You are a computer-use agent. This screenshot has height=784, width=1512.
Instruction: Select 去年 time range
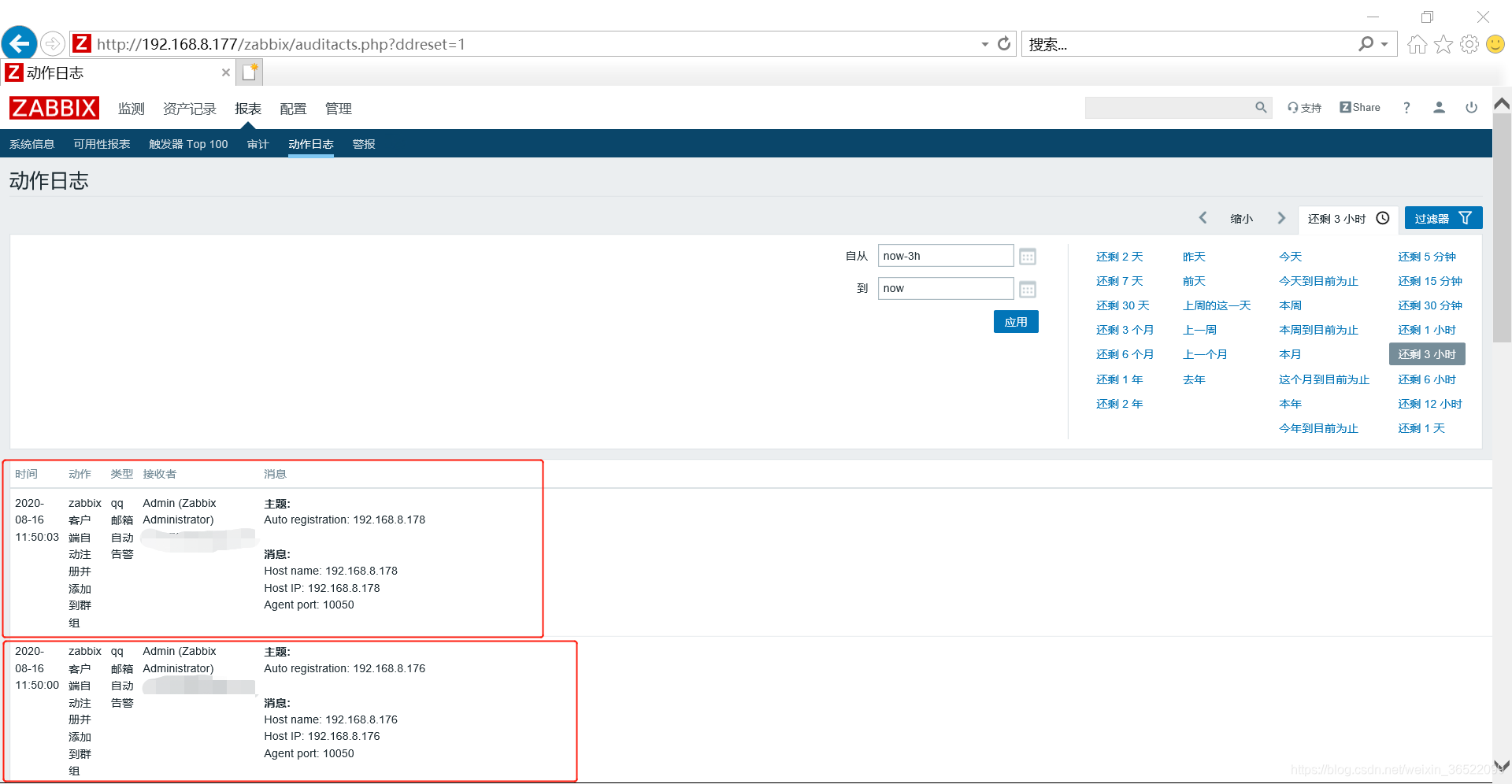tap(1194, 379)
